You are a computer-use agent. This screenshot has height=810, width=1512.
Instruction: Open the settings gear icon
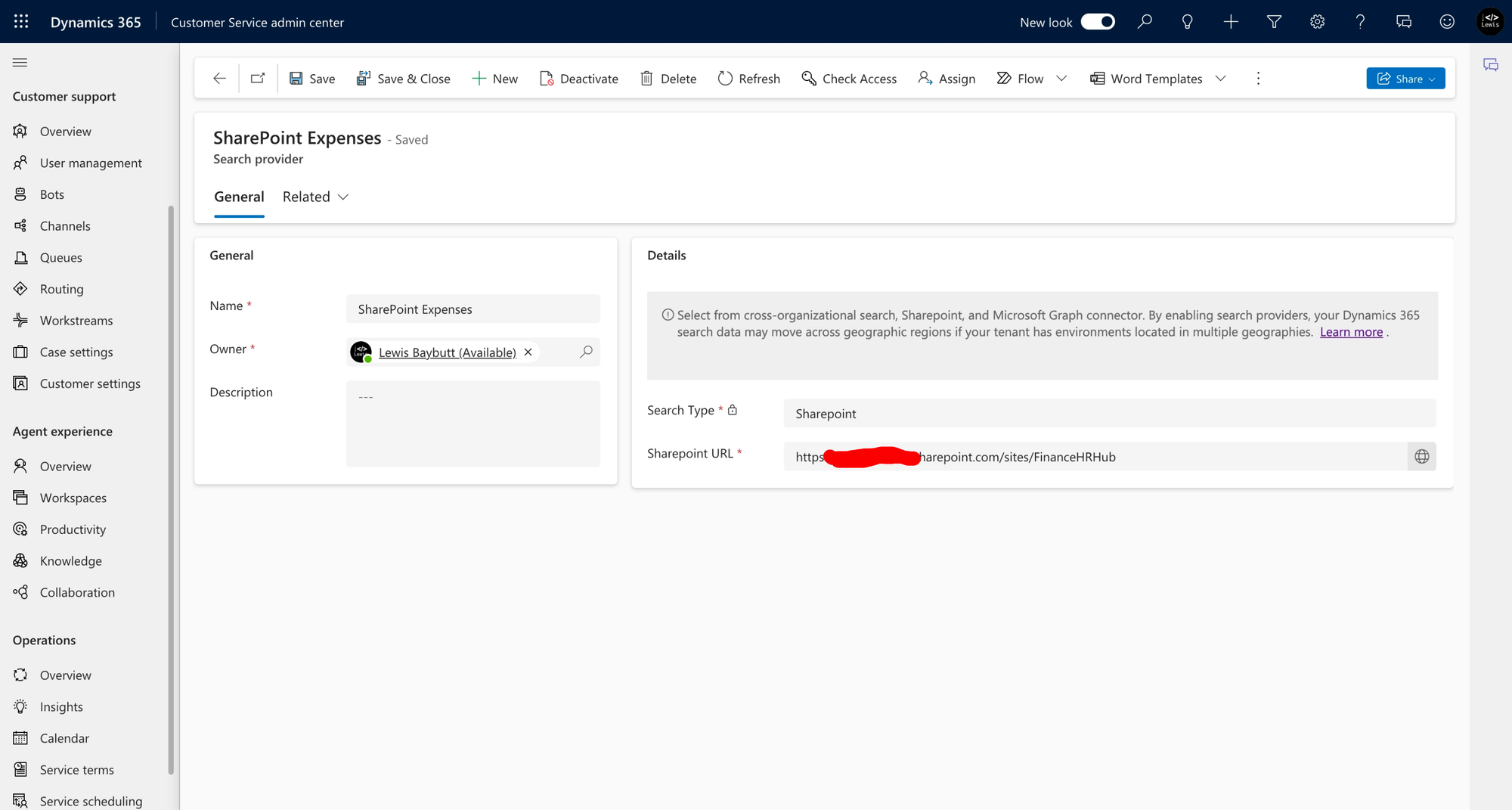pyautogui.click(x=1317, y=22)
